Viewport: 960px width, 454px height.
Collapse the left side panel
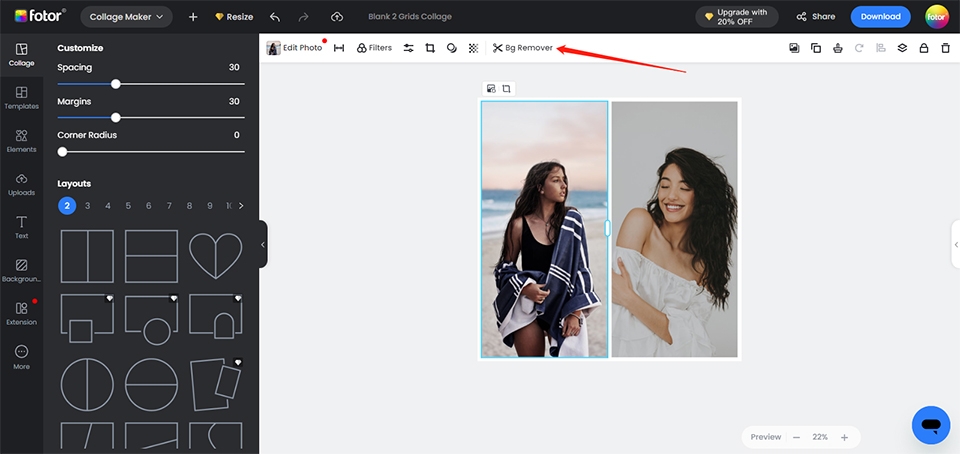[263, 244]
